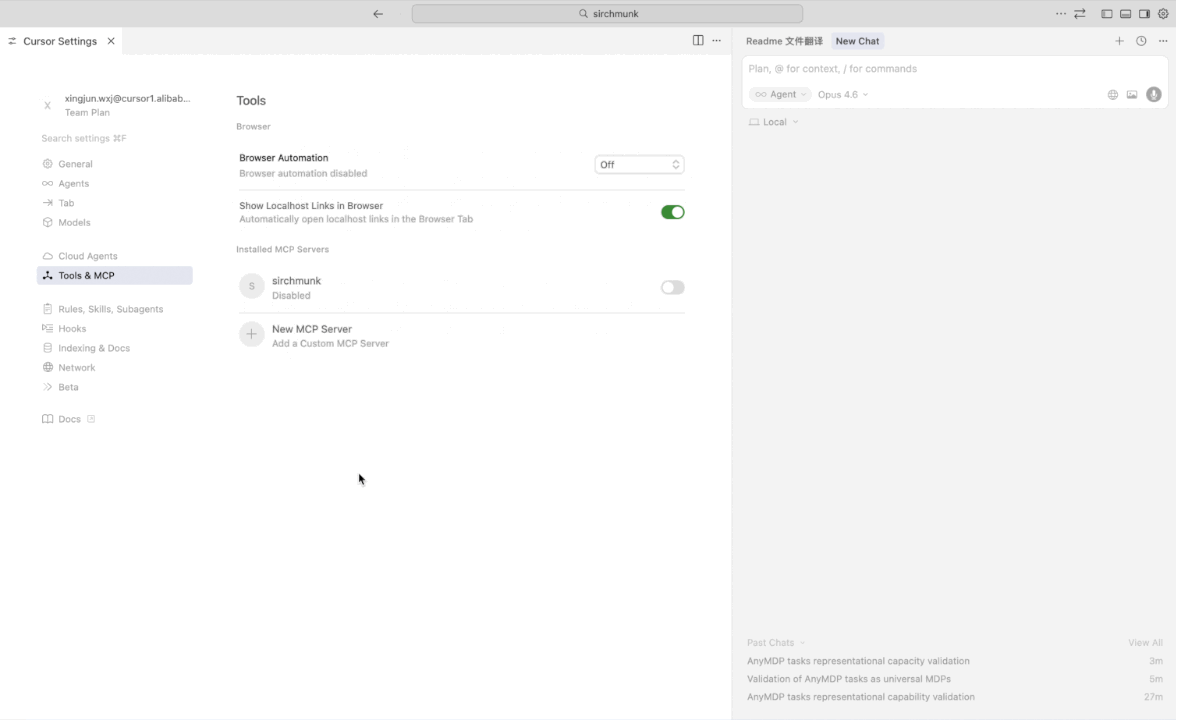
Task: Open the Network settings section
Action: 76,367
